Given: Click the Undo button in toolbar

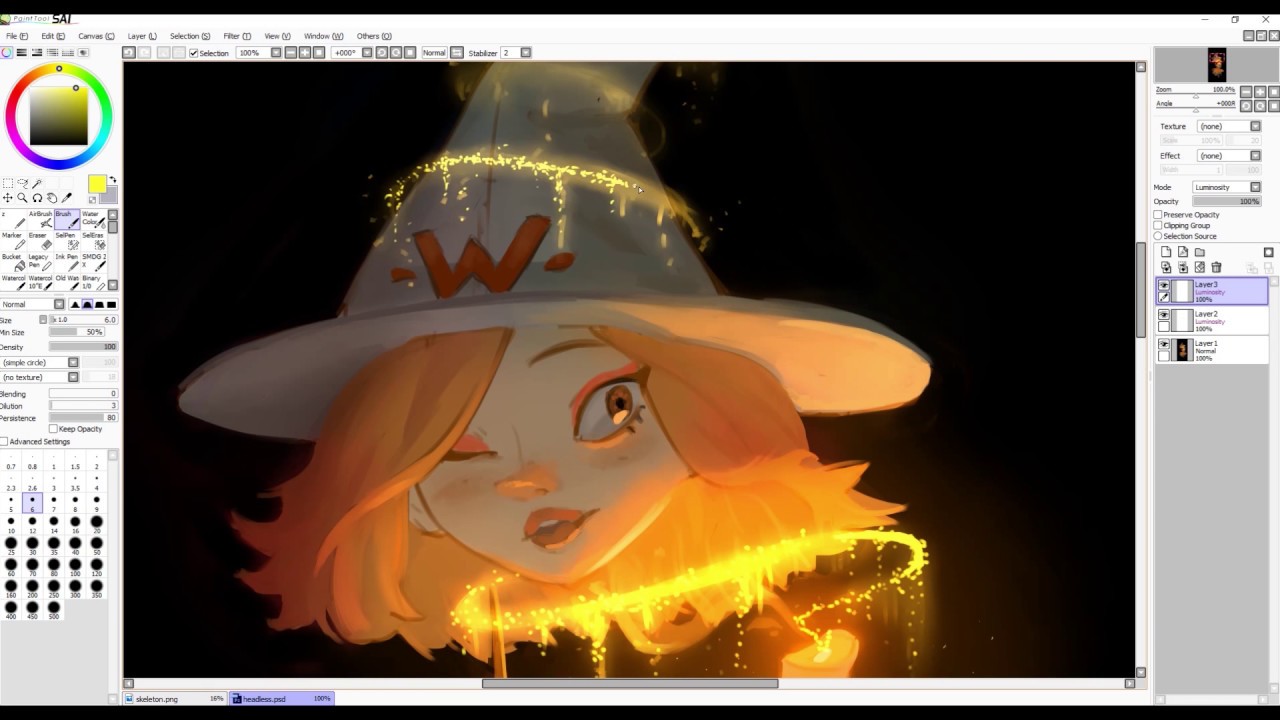Looking at the screenshot, I should 129,52.
